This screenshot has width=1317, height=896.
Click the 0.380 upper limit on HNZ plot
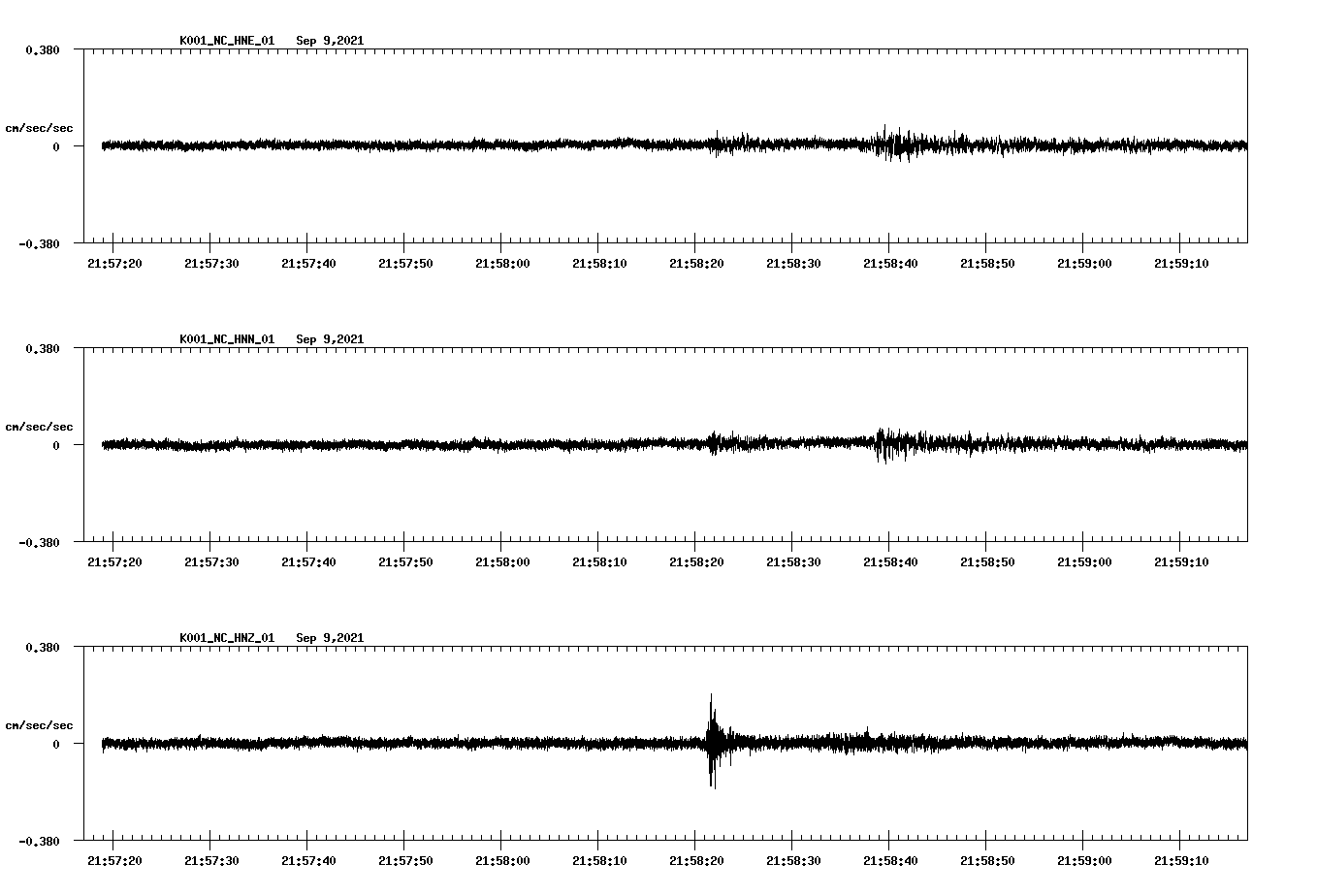pos(43,647)
